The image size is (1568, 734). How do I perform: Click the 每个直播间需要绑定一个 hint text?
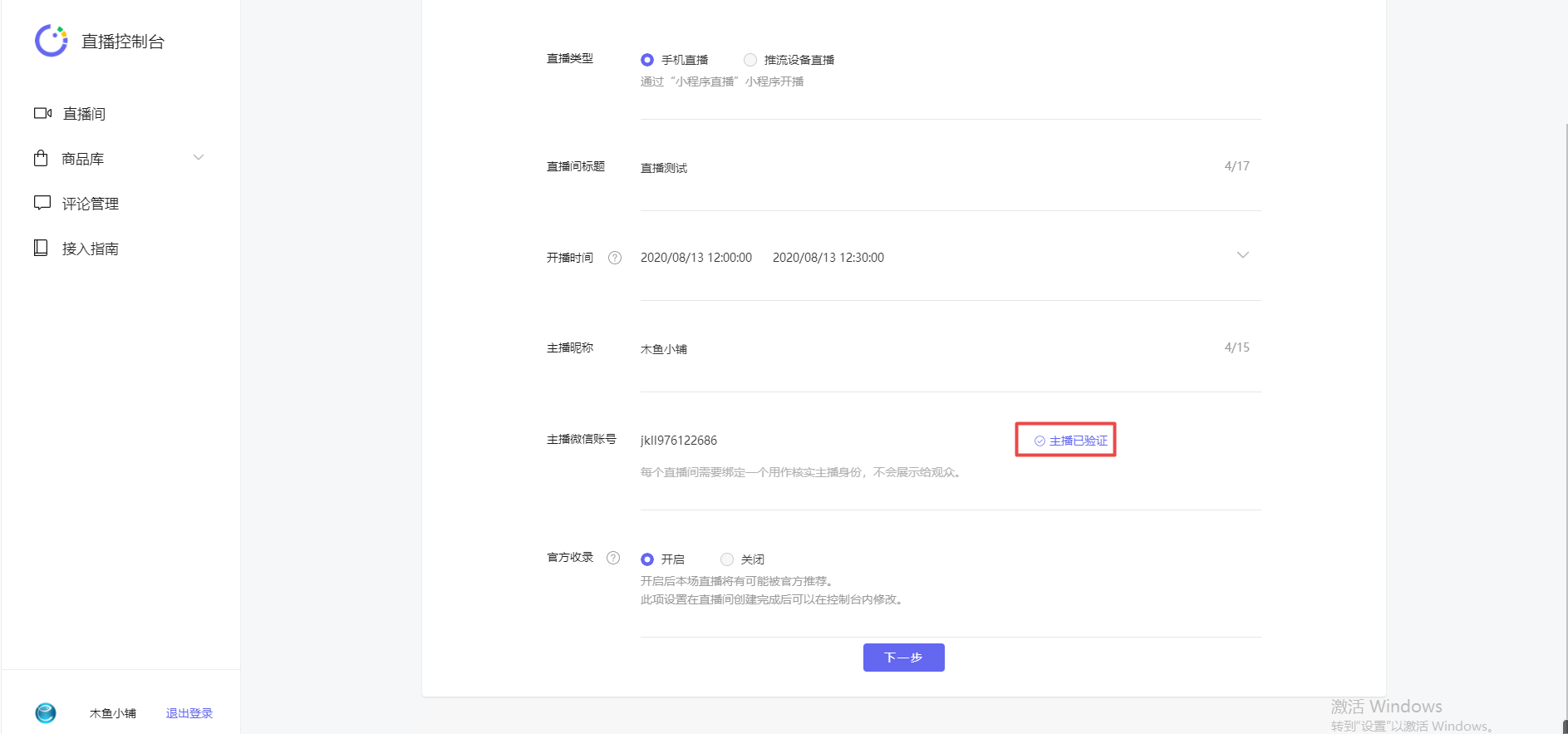803,472
